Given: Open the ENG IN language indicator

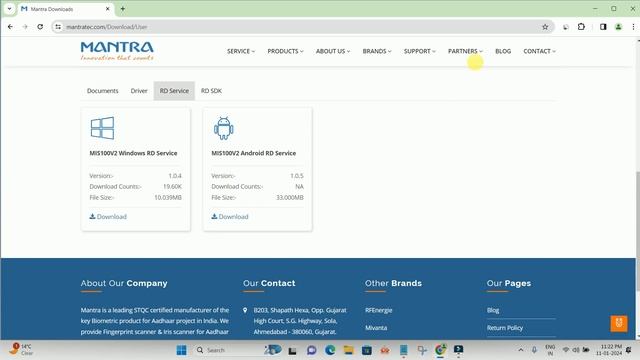Looking at the screenshot, I should click(550, 350).
